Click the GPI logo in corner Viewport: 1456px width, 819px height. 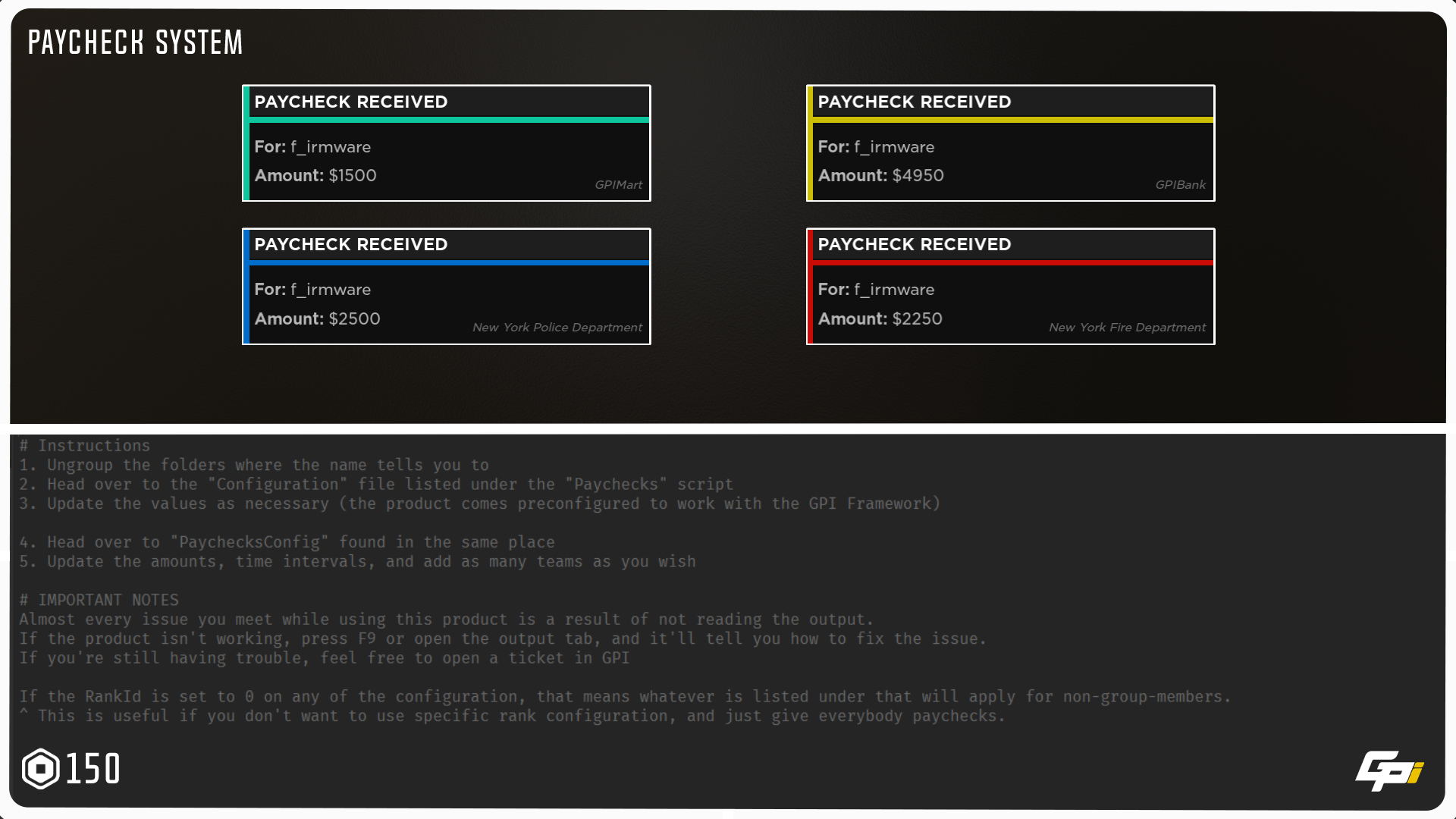pyautogui.click(x=1389, y=770)
